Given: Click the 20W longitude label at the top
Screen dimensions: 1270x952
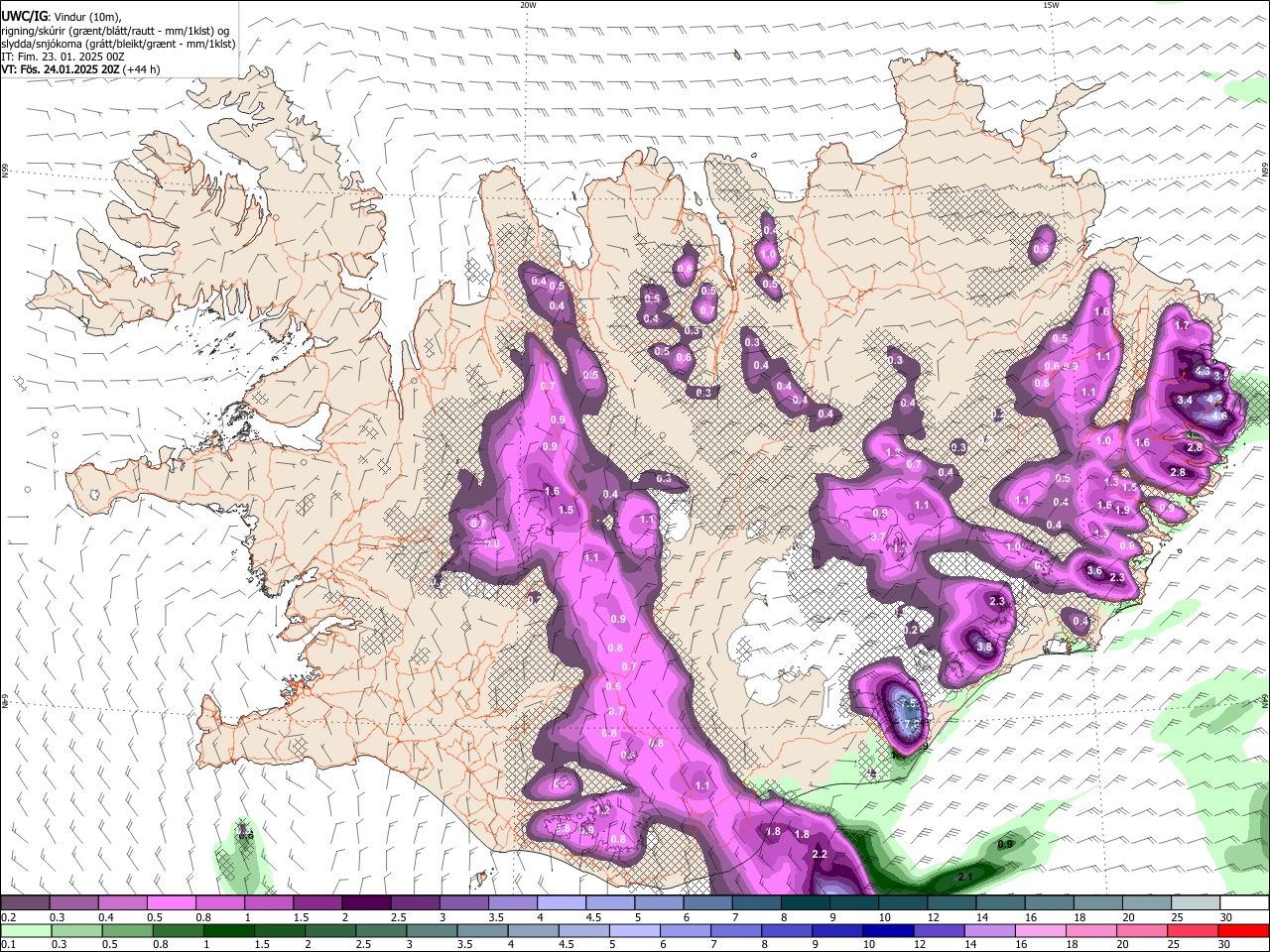Looking at the screenshot, I should point(528,5).
